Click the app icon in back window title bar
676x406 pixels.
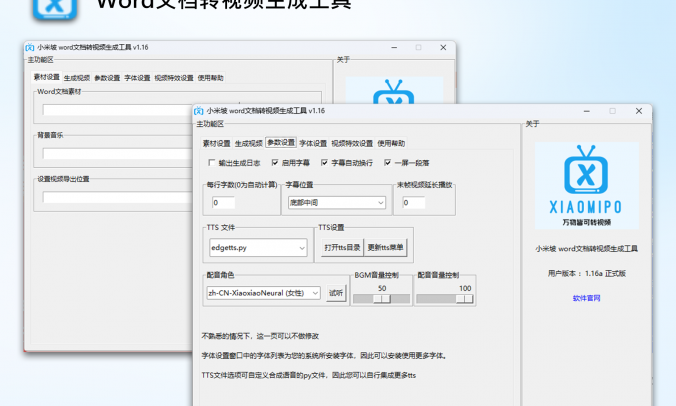(29, 47)
